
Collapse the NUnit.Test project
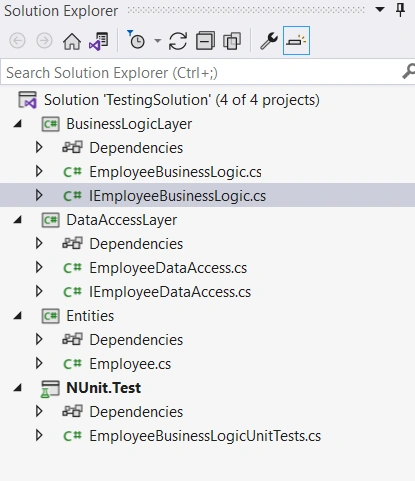18,388
